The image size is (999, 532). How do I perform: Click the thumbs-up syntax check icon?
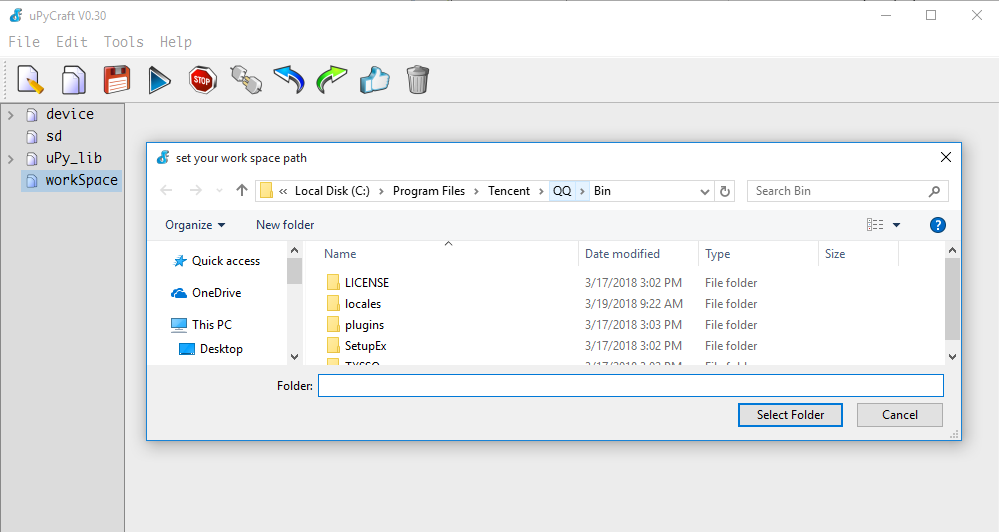[x=375, y=80]
